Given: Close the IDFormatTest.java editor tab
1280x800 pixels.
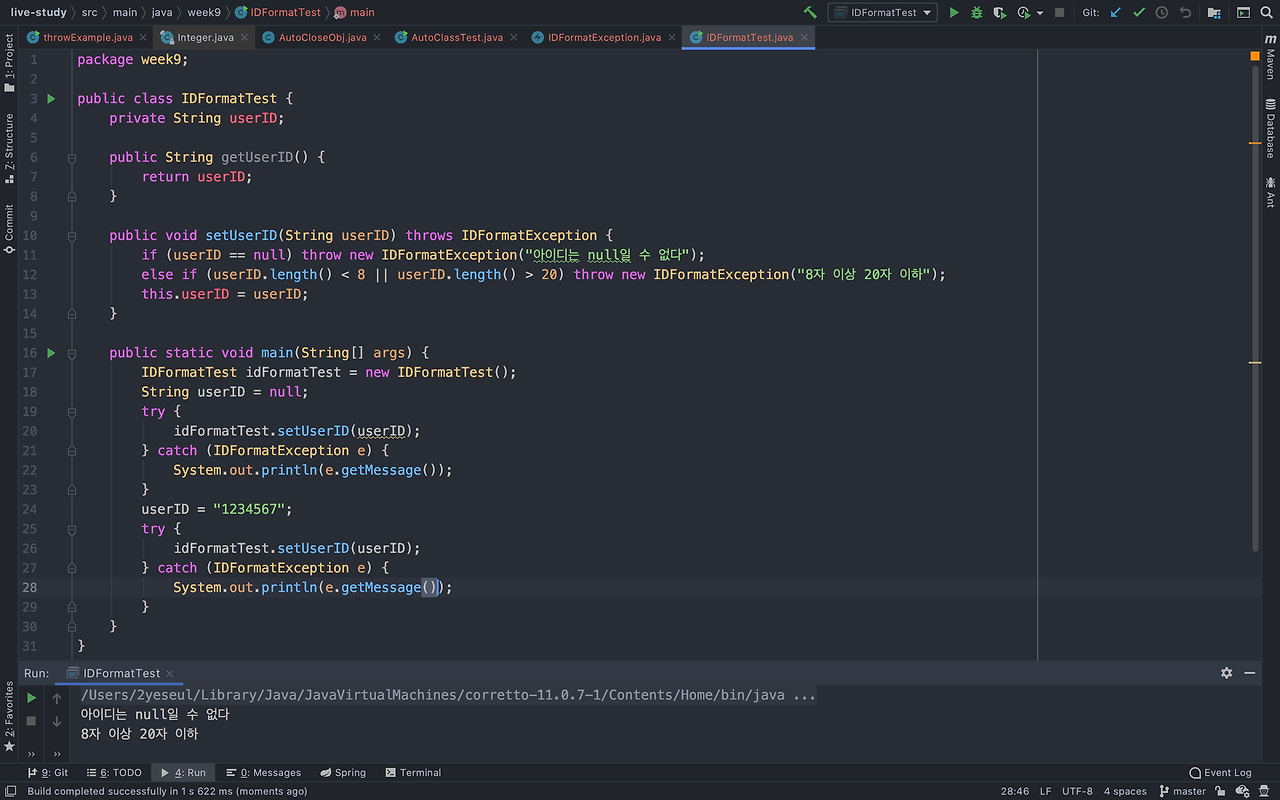Looking at the screenshot, I should click(804, 38).
